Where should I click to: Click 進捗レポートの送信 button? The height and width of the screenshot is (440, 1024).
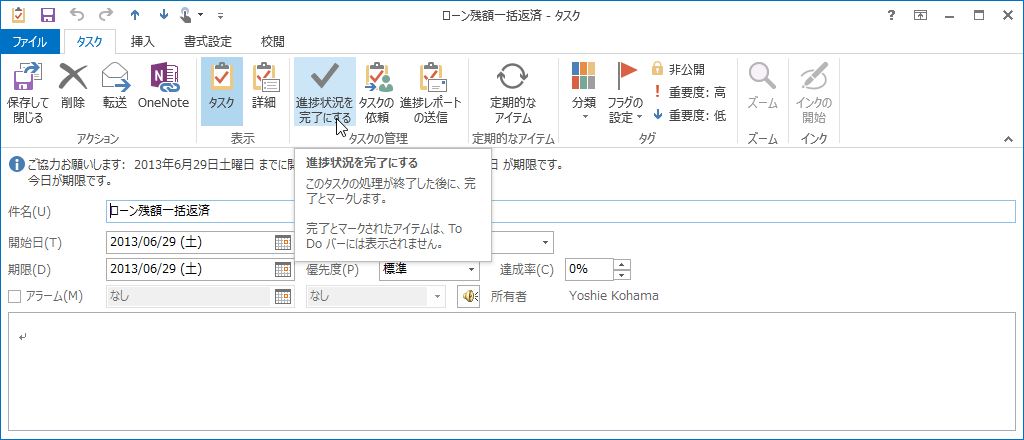pyautogui.click(x=430, y=92)
